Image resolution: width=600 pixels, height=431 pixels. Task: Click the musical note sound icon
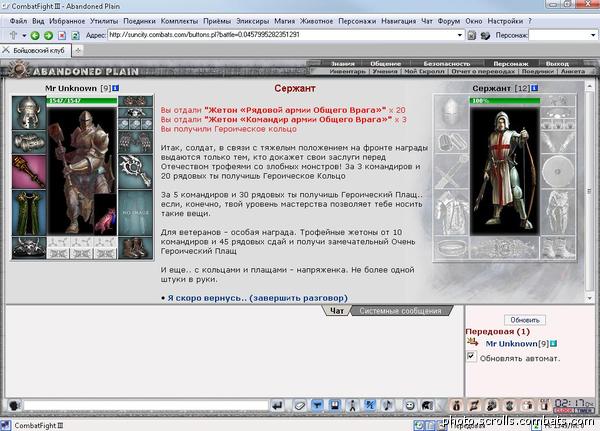click(x=387, y=405)
